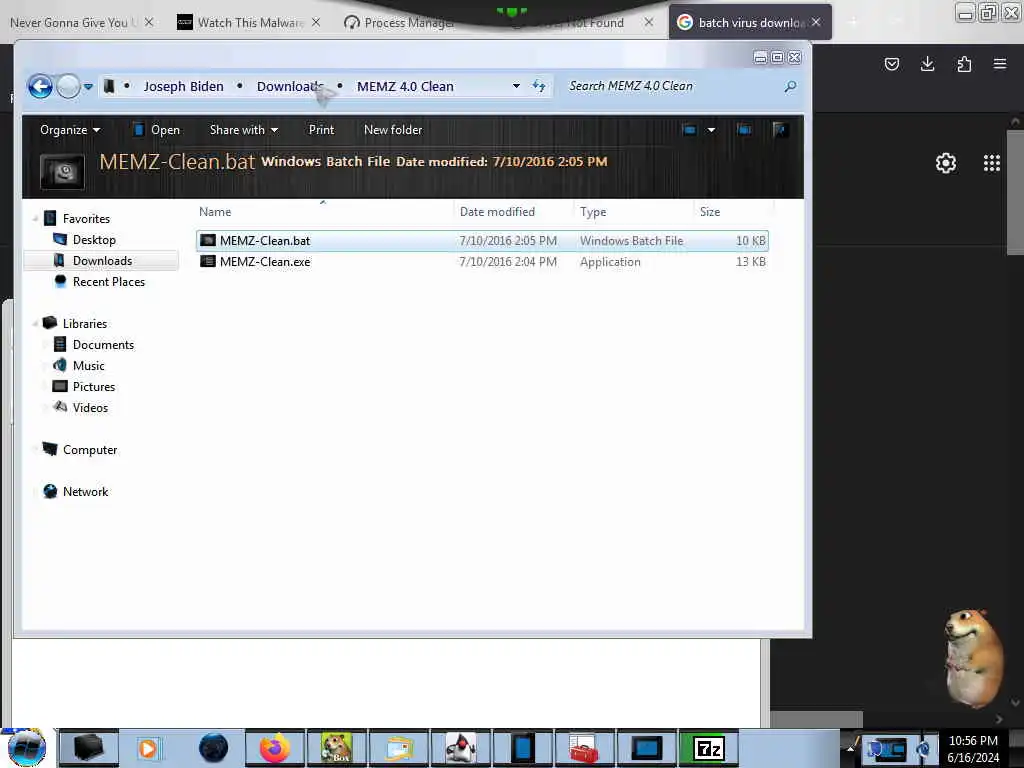Collapse the Favorites tree group
This screenshot has height=768, width=1024.
pyautogui.click(x=35, y=219)
